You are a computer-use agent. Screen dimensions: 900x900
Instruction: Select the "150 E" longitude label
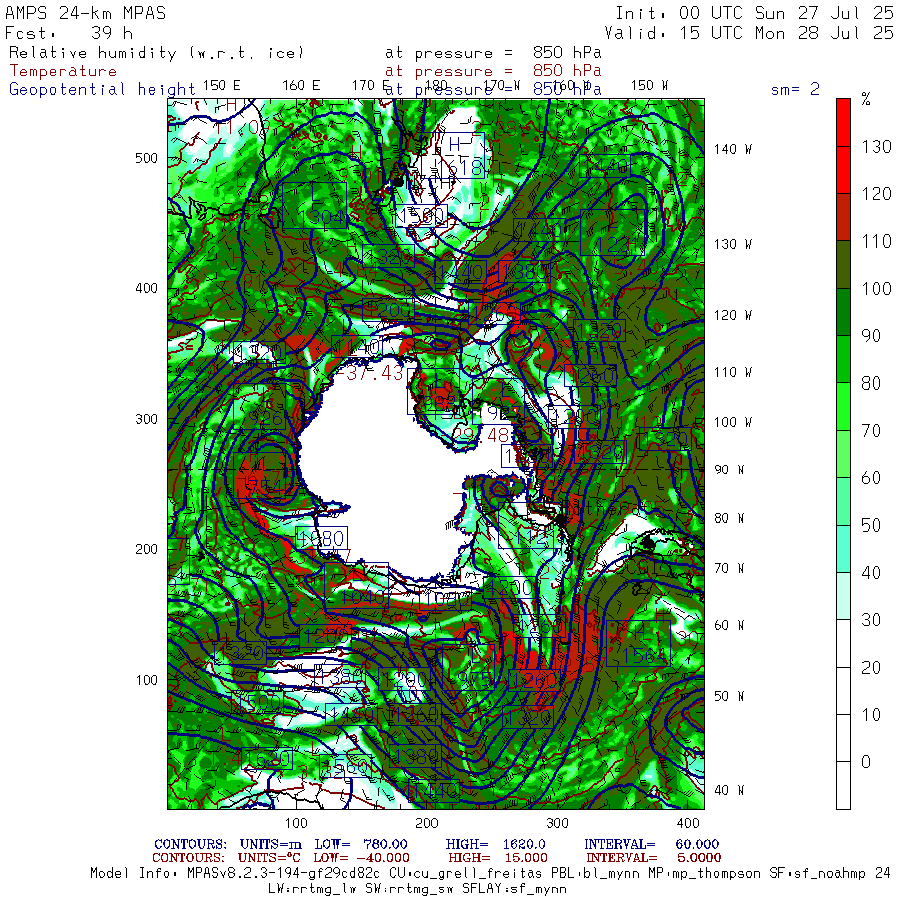click(222, 86)
